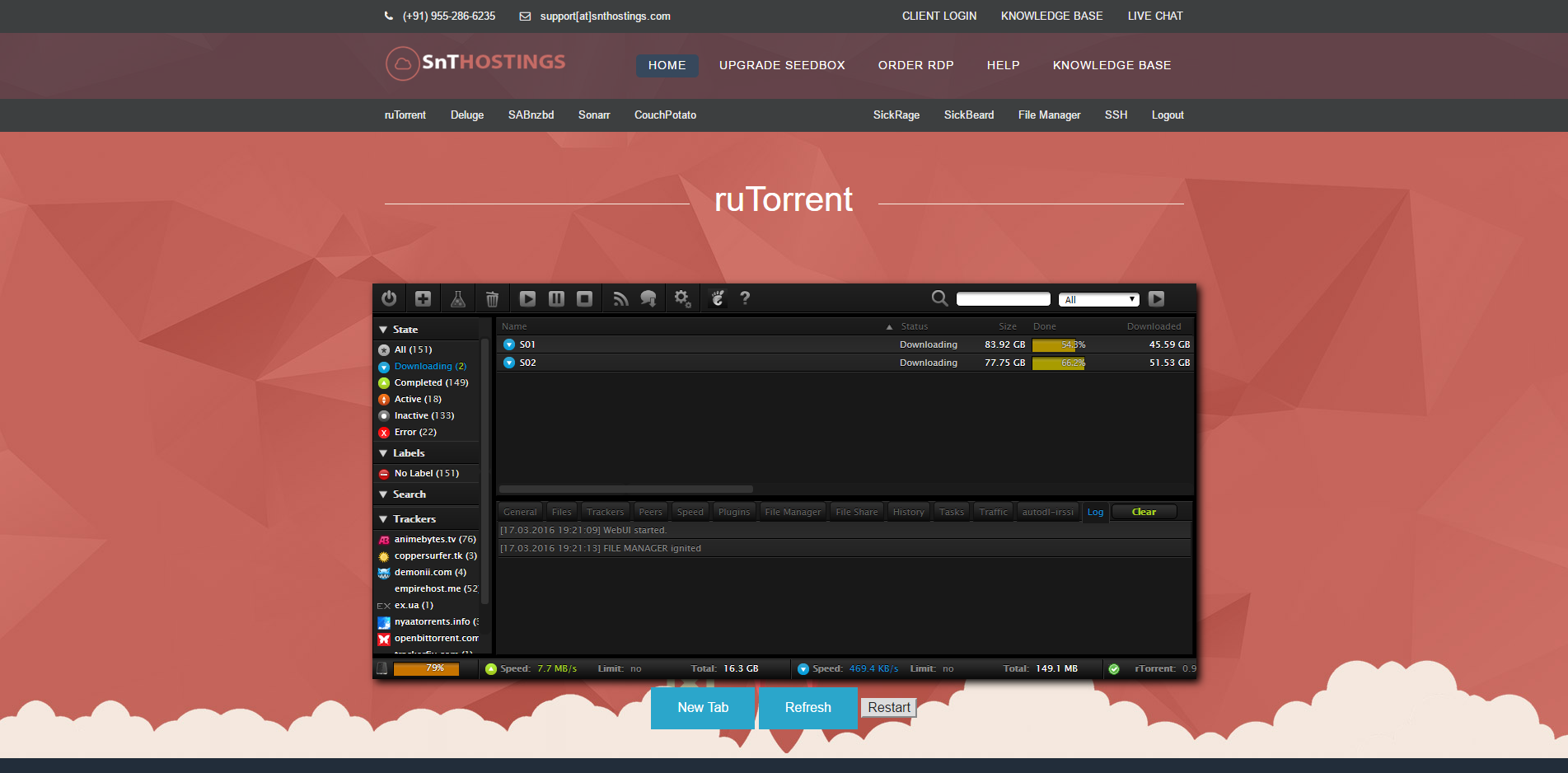Click the 79% disk usage bar
The height and width of the screenshot is (773, 1568).
coord(426,668)
